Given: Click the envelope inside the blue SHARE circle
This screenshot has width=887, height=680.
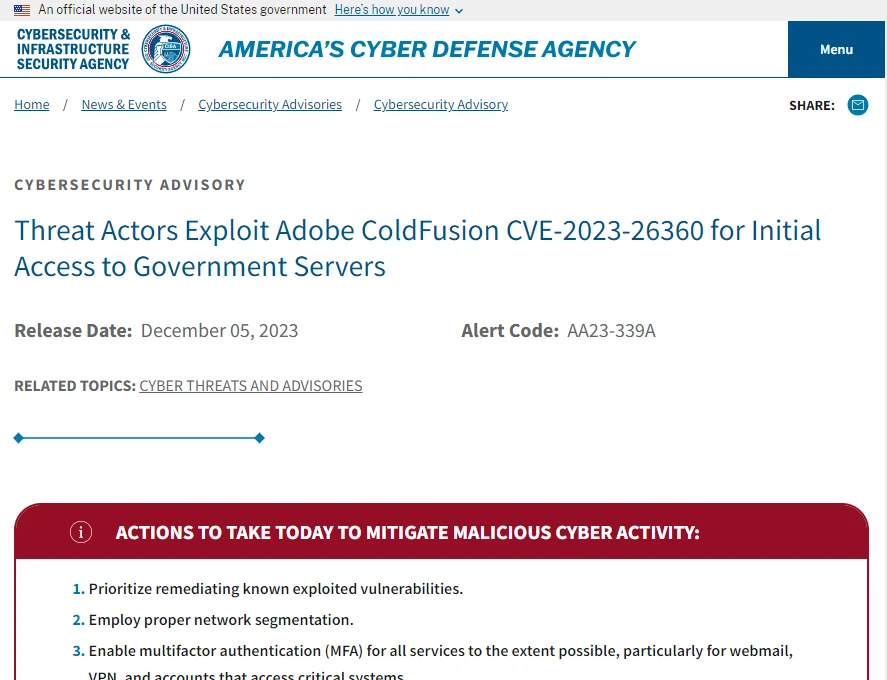Looking at the screenshot, I should [857, 105].
